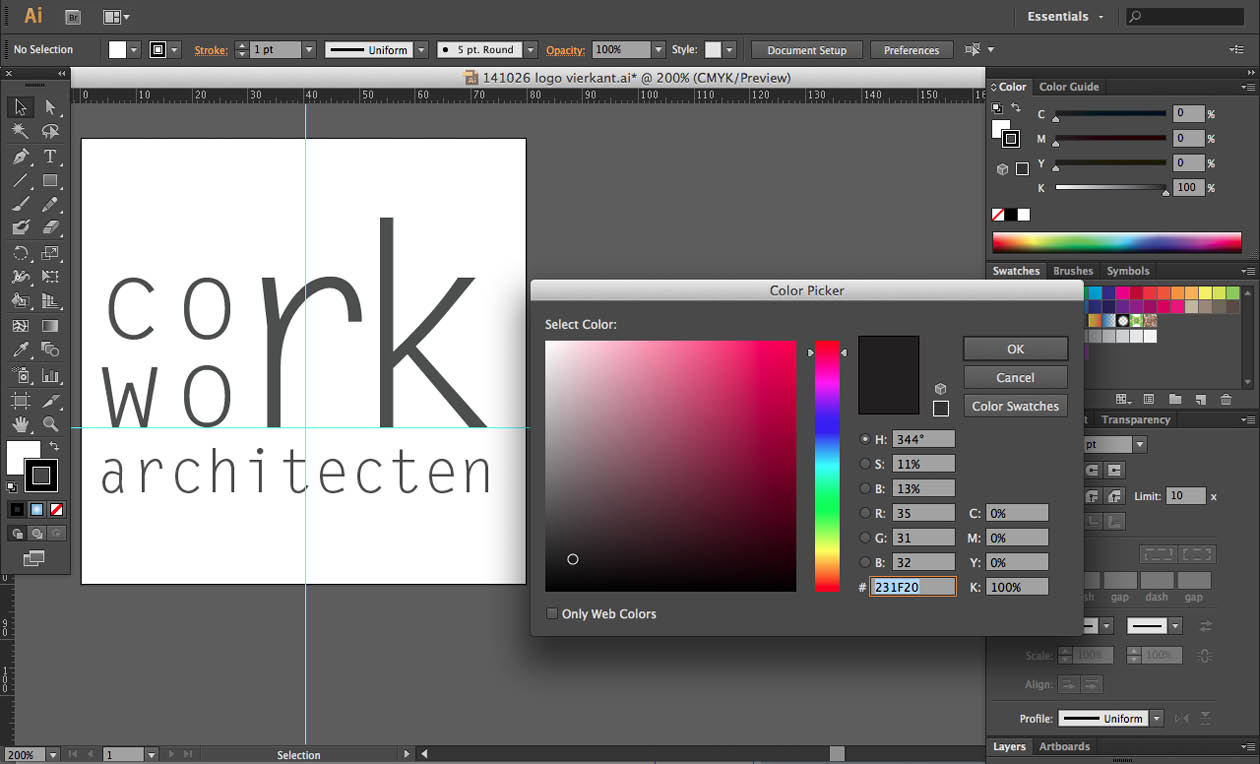Switch to the Artboards tab
The height and width of the screenshot is (764, 1260).
tap(1065, 746)
